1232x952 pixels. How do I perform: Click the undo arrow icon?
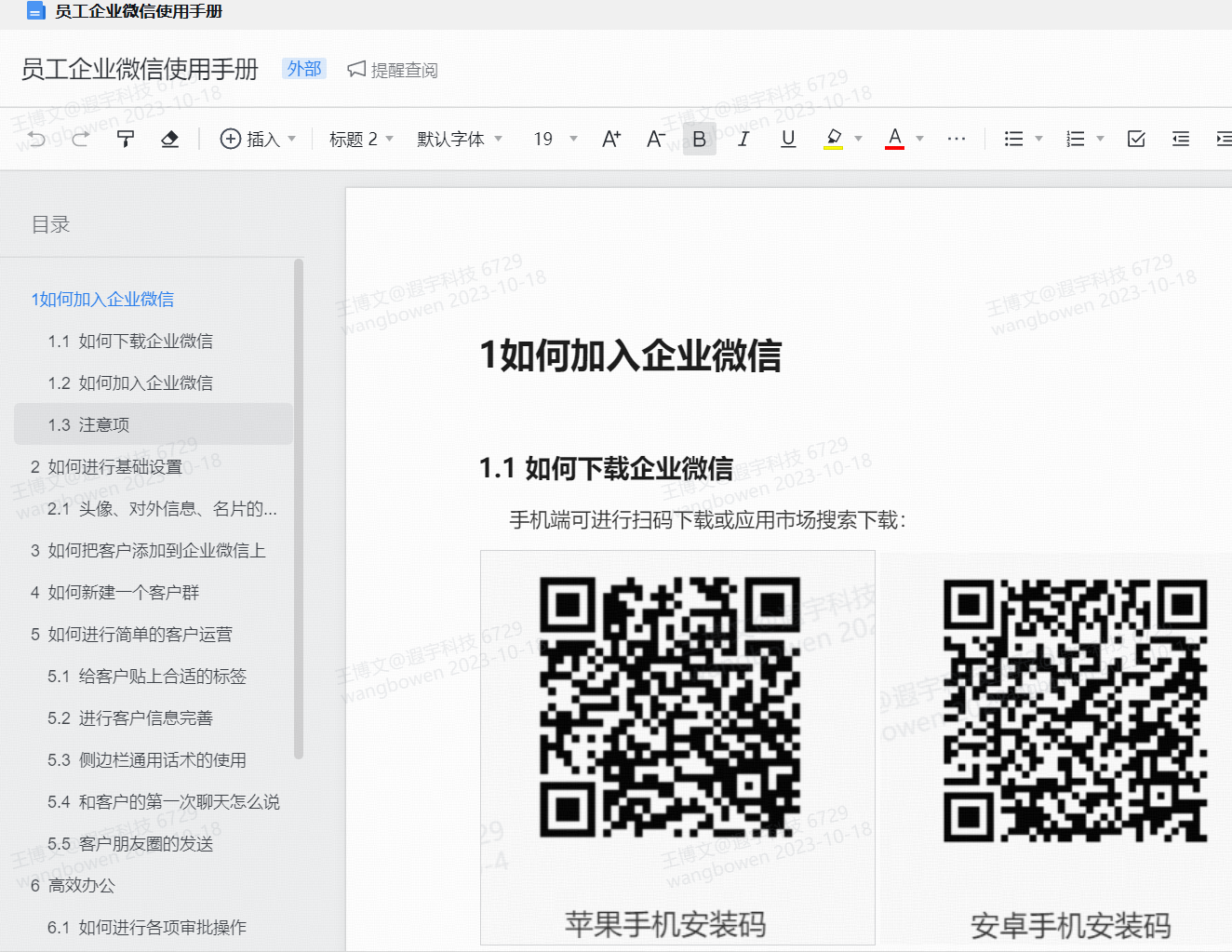point(36,139)
